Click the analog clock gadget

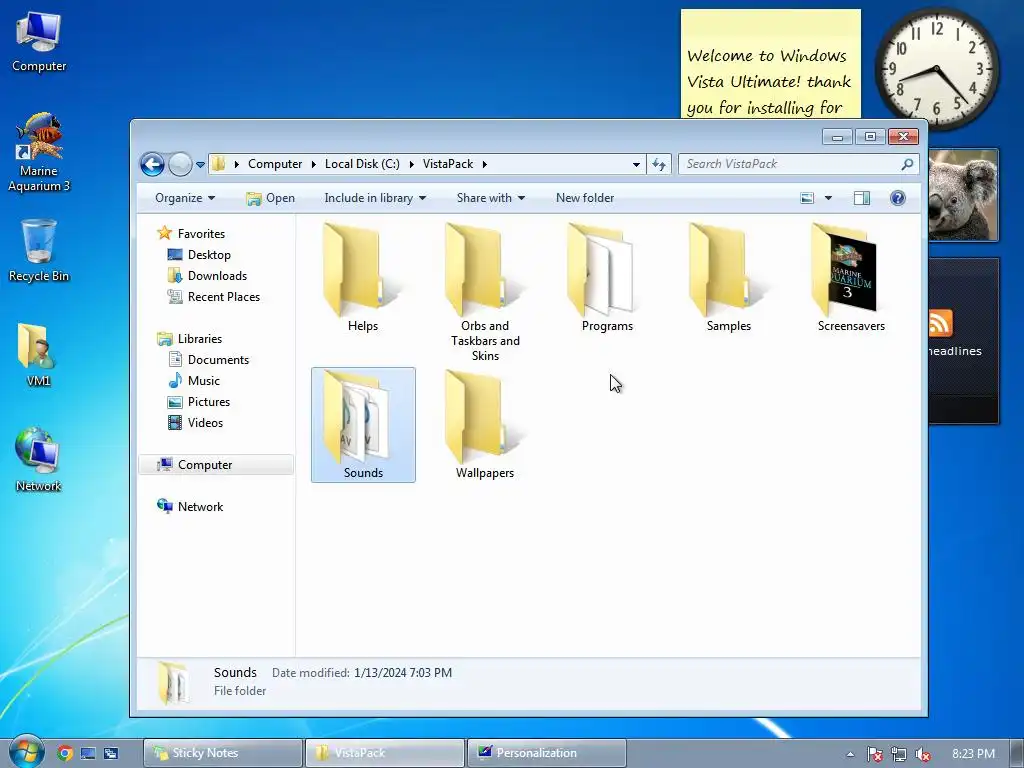tap(936, 69)
